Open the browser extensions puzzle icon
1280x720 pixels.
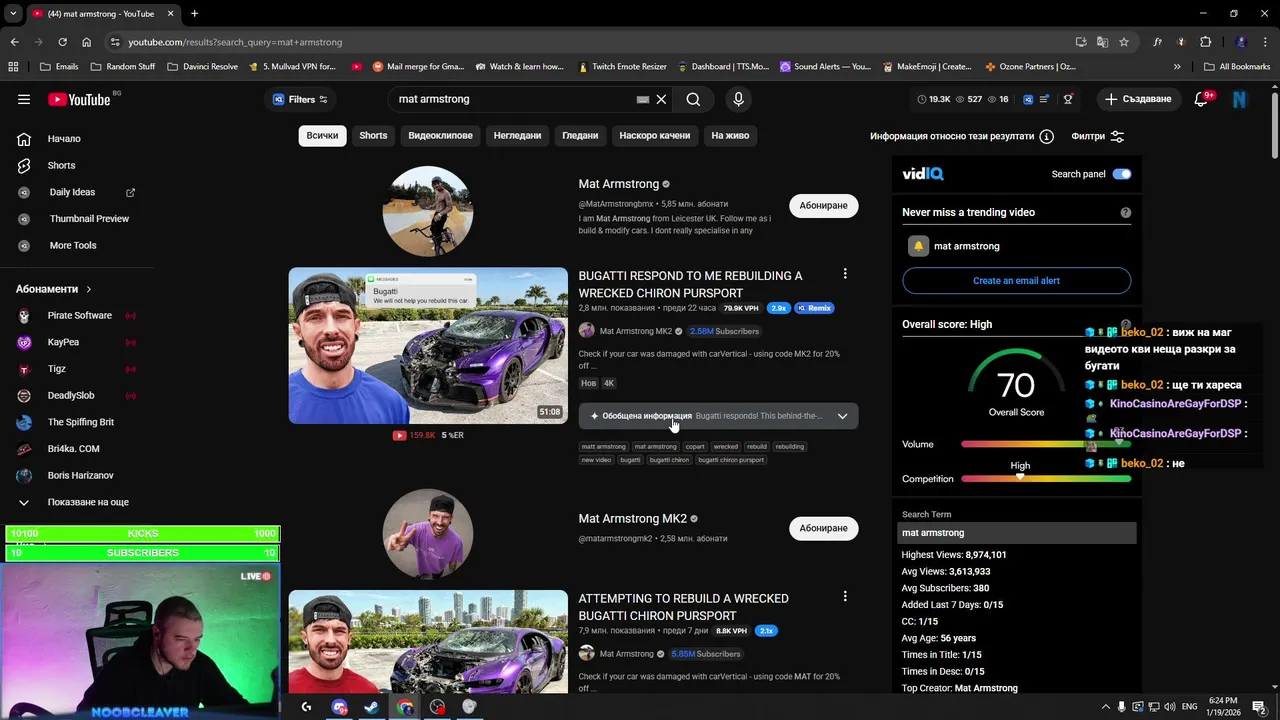point(1205,42)
